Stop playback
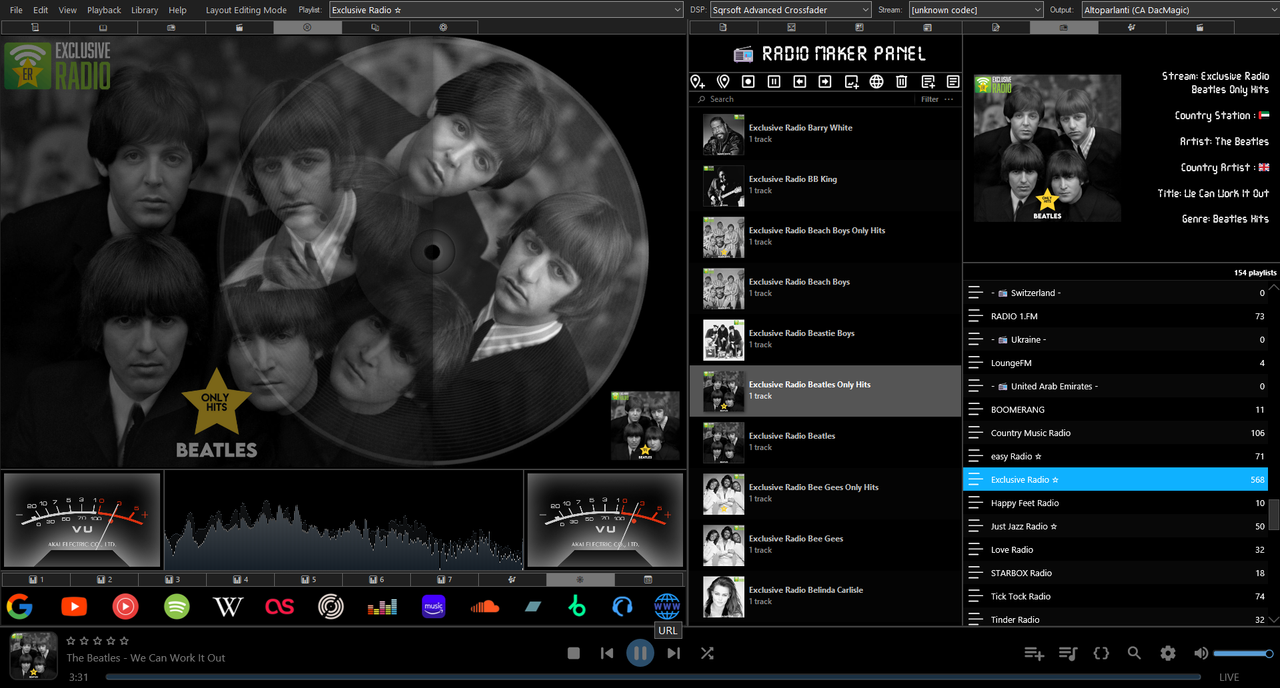The height and width of the screenshot is (688, 1280). point(574,653)
